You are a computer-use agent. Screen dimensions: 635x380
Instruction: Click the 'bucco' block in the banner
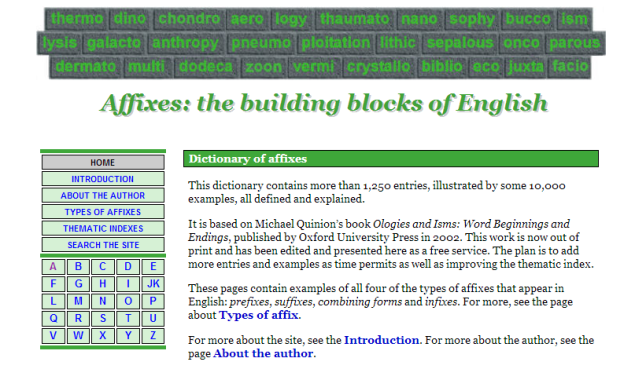[528, 19]
